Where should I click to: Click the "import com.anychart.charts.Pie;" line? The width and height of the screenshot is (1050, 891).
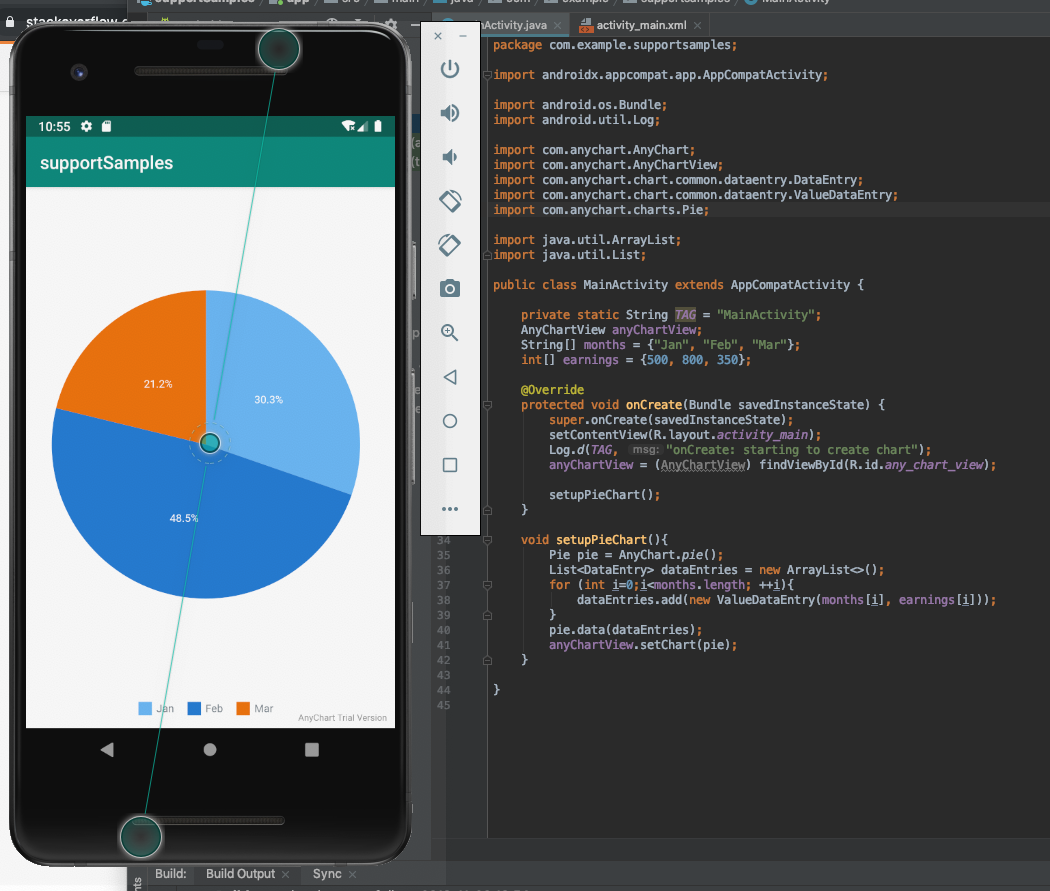[601, 210]
